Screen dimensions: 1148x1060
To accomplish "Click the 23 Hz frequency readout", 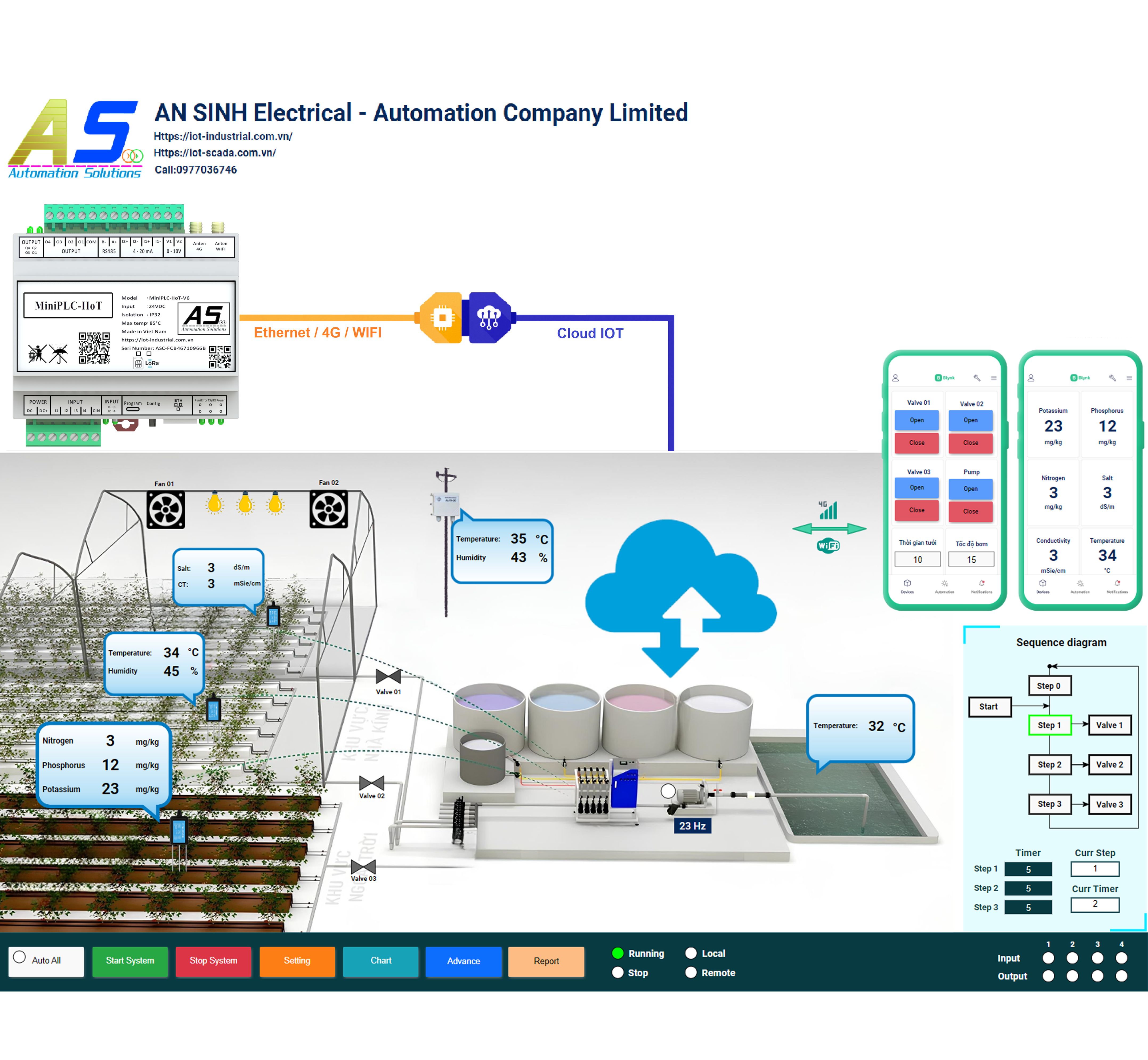I will point(692,825).
